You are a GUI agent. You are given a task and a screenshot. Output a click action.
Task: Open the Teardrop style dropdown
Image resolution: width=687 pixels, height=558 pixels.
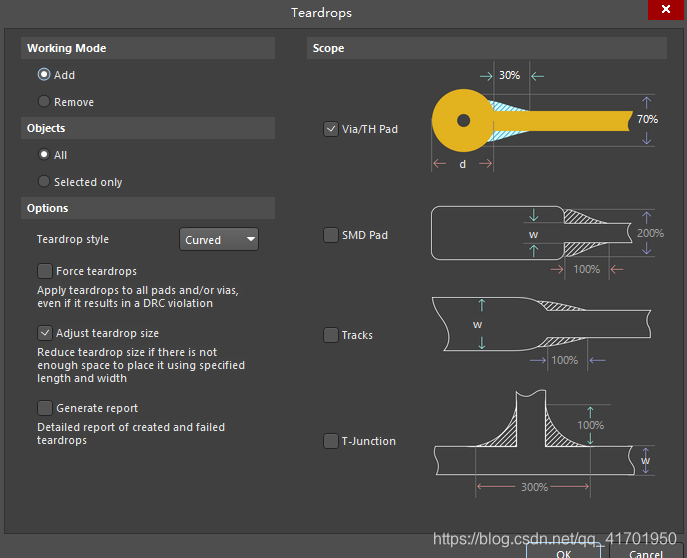(219, 240)
